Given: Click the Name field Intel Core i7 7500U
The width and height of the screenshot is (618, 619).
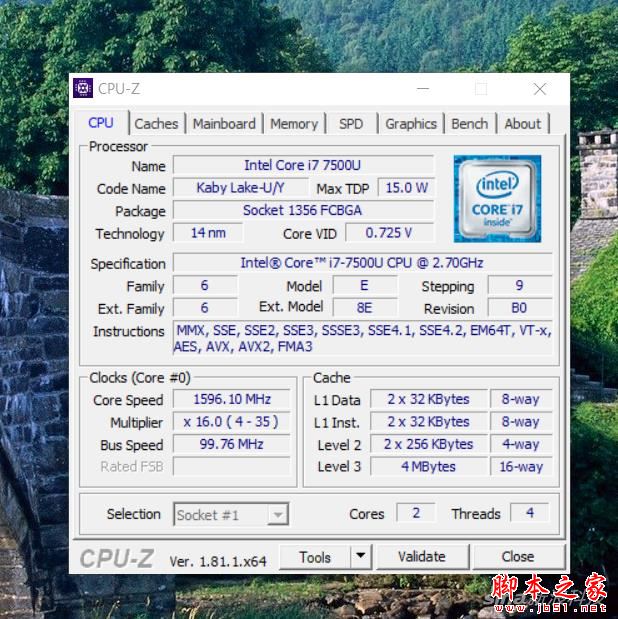Looking at the screenshot, I should [x=303, y=165].
